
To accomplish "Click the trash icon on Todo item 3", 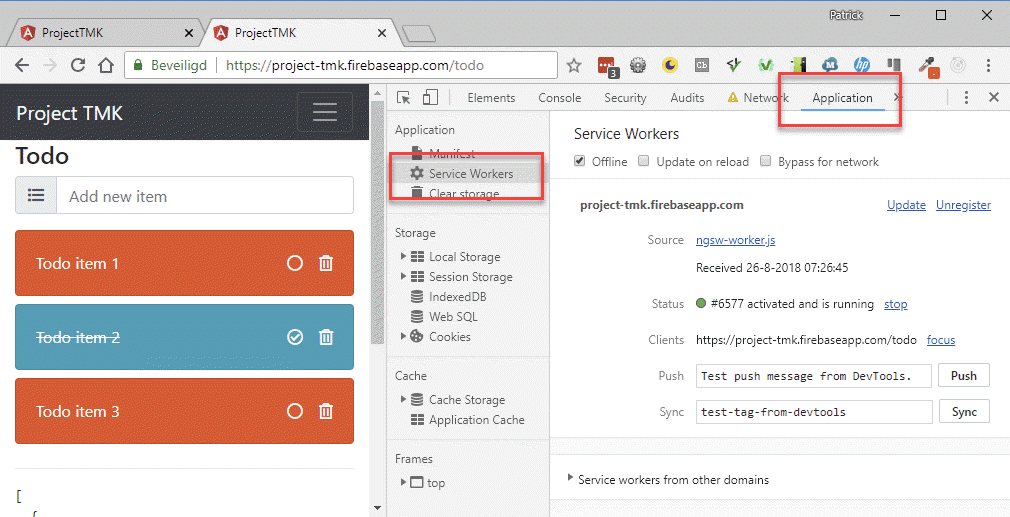I will 326,411.
